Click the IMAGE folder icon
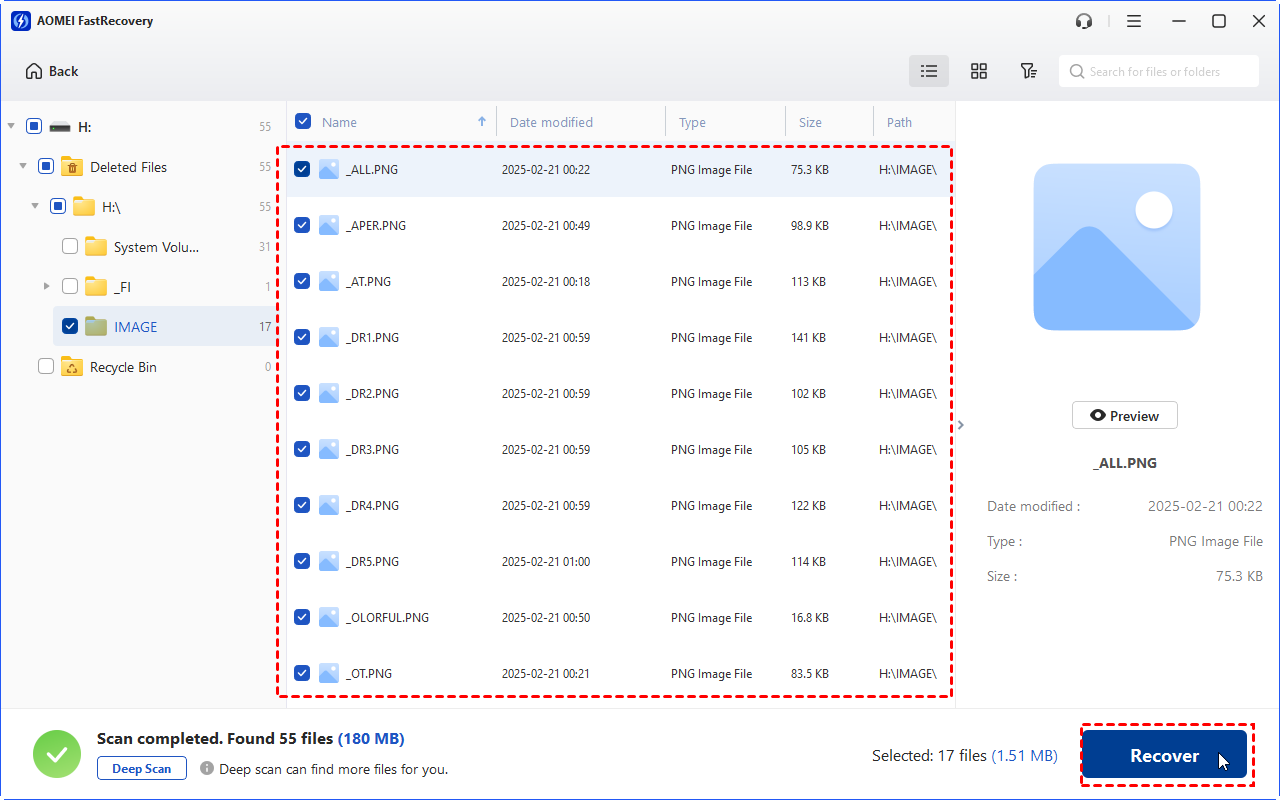 point(95,327)
